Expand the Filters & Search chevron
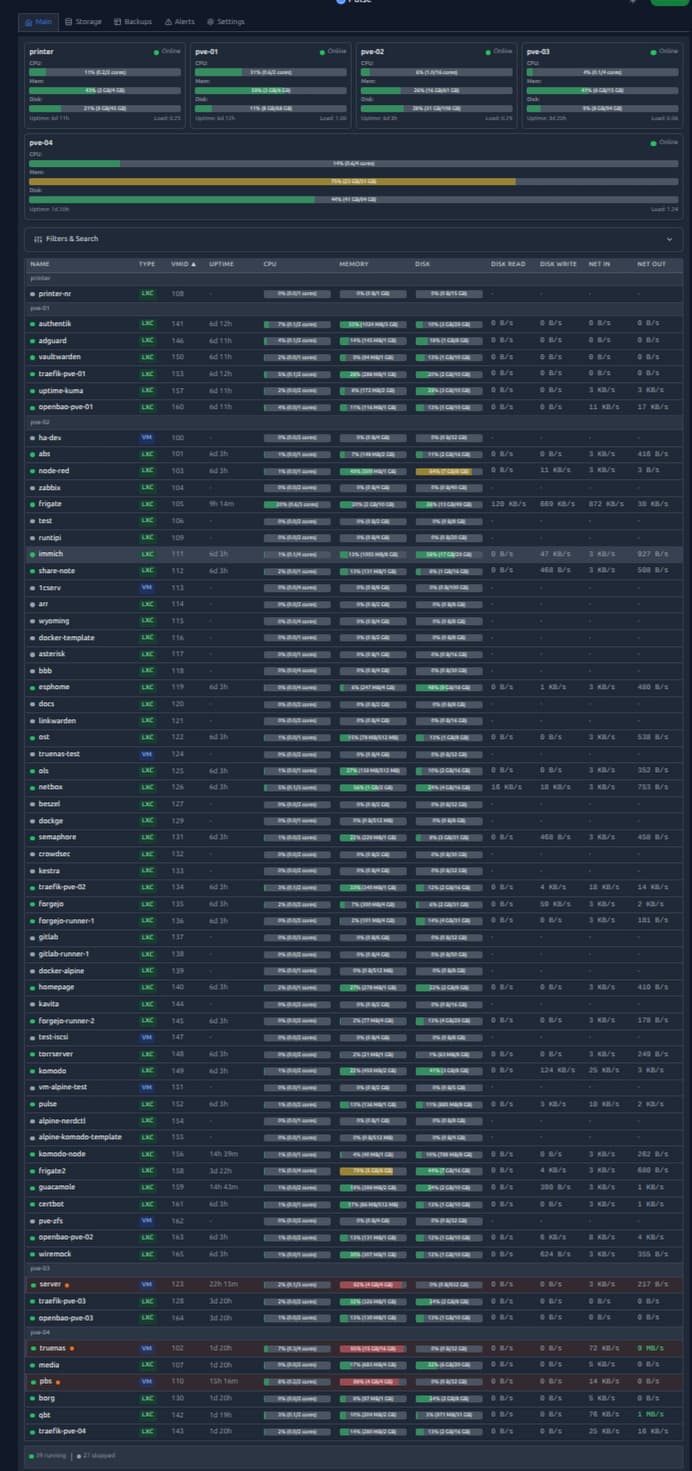The width and height of the screenshot is (692, 1471). 669,239
